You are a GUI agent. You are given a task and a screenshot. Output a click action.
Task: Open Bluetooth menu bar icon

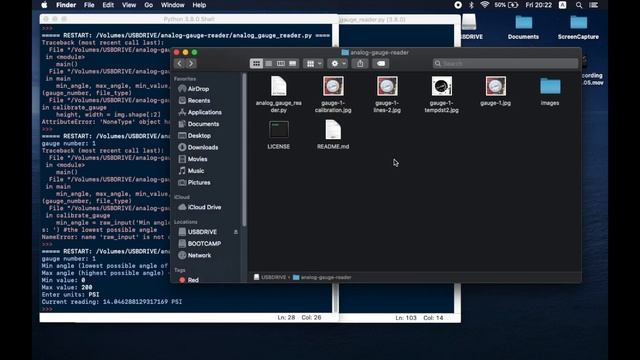tap(471, 5)
